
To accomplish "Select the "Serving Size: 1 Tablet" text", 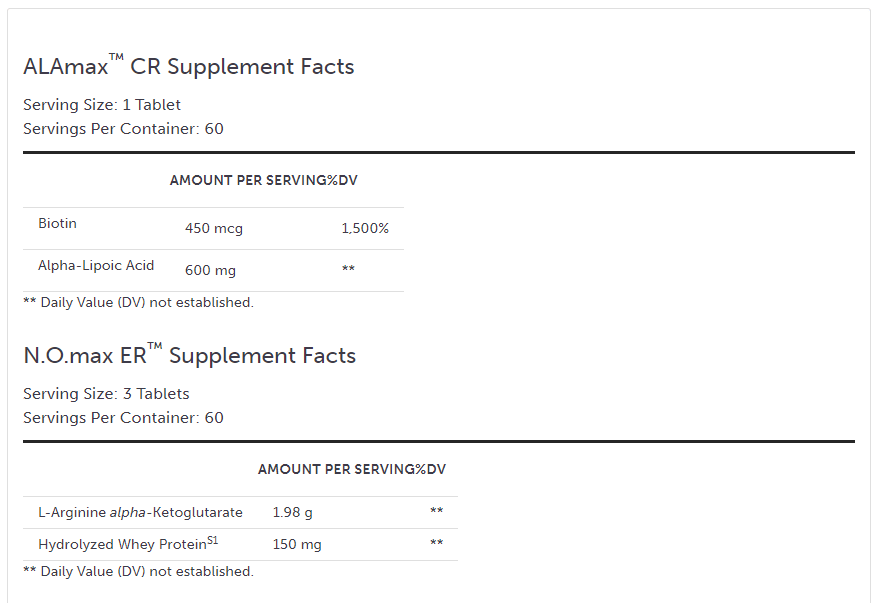I will coord(102,104).
